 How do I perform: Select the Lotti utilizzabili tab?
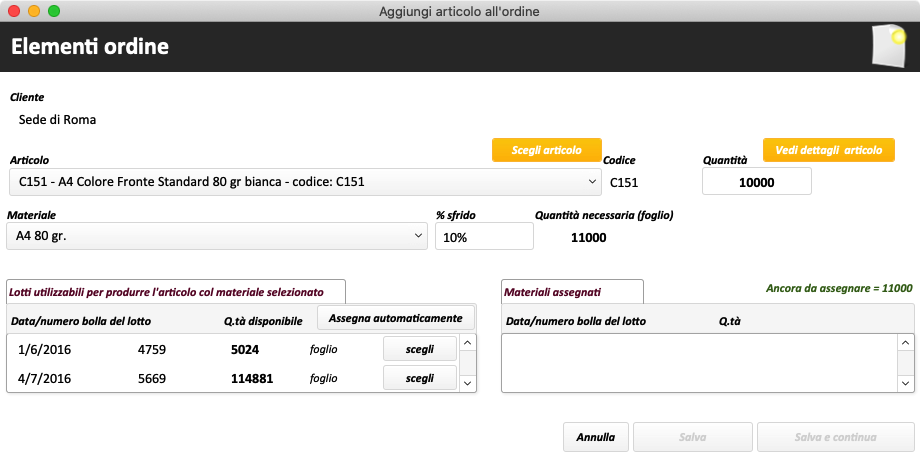(175, 292)
